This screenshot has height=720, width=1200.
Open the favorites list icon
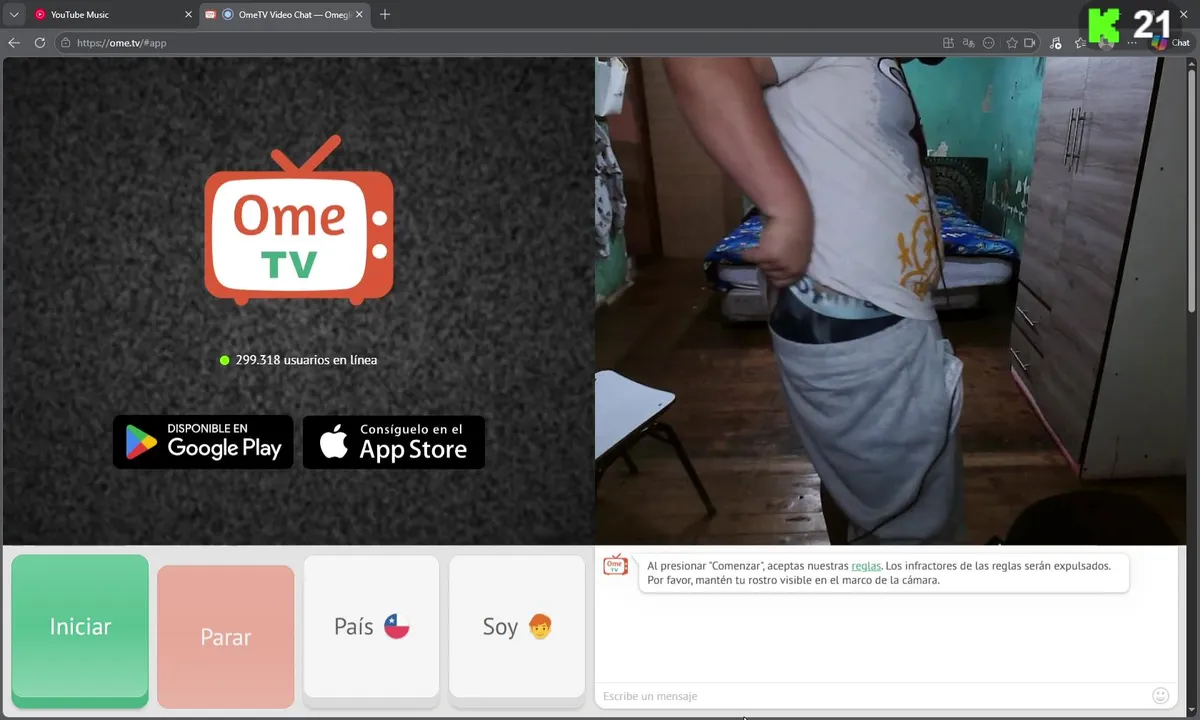pos(1080,43)
